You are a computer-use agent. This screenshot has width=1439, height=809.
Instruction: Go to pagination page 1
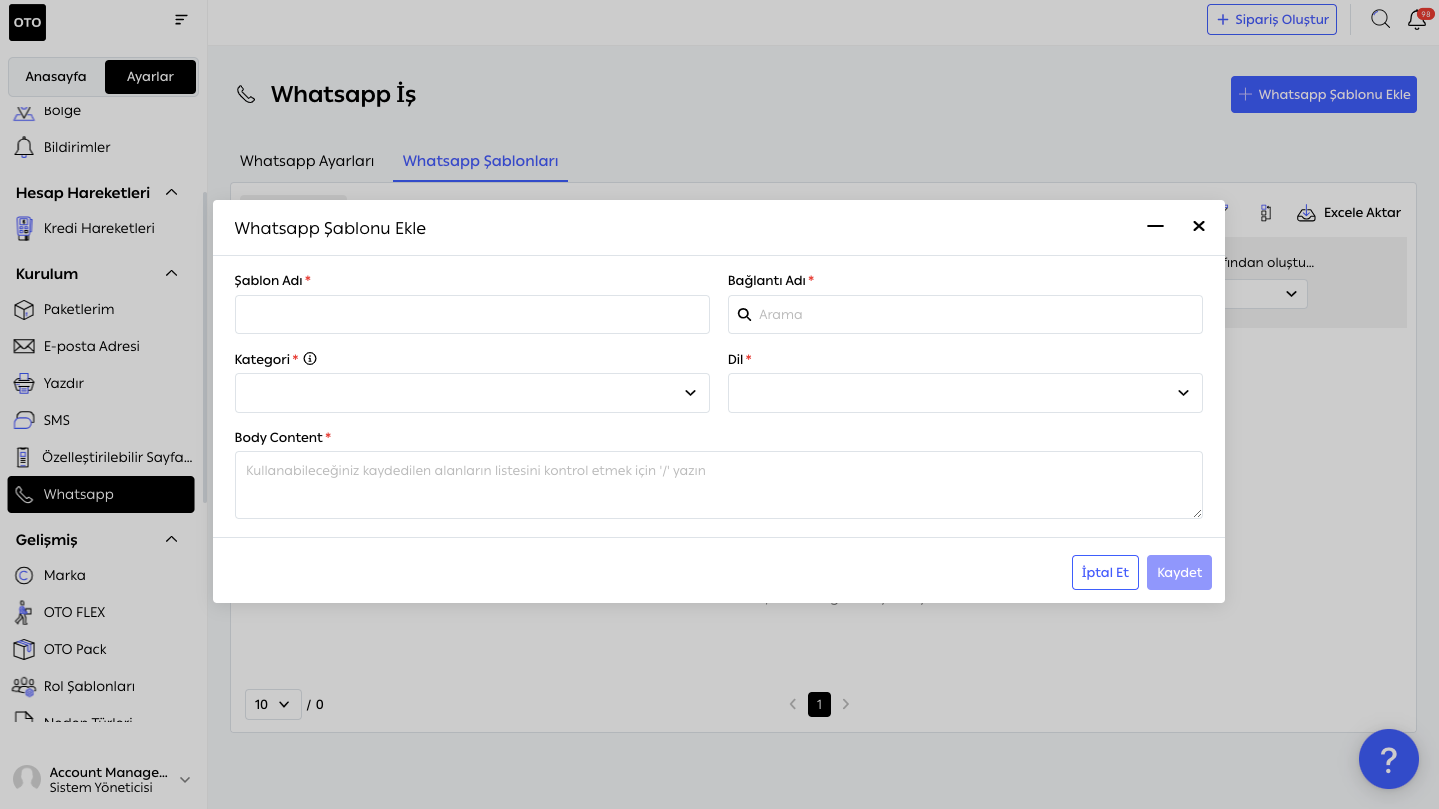(819, 704)
